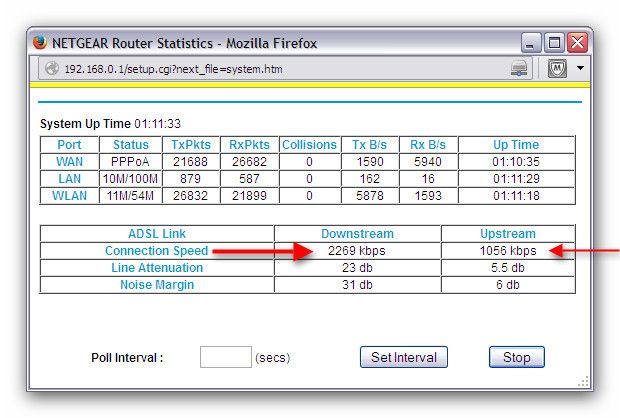Viewport: 620px width, 418px height.
Task: Click the 1056 kbps upstream speed
Action: [x=508, y=251]
